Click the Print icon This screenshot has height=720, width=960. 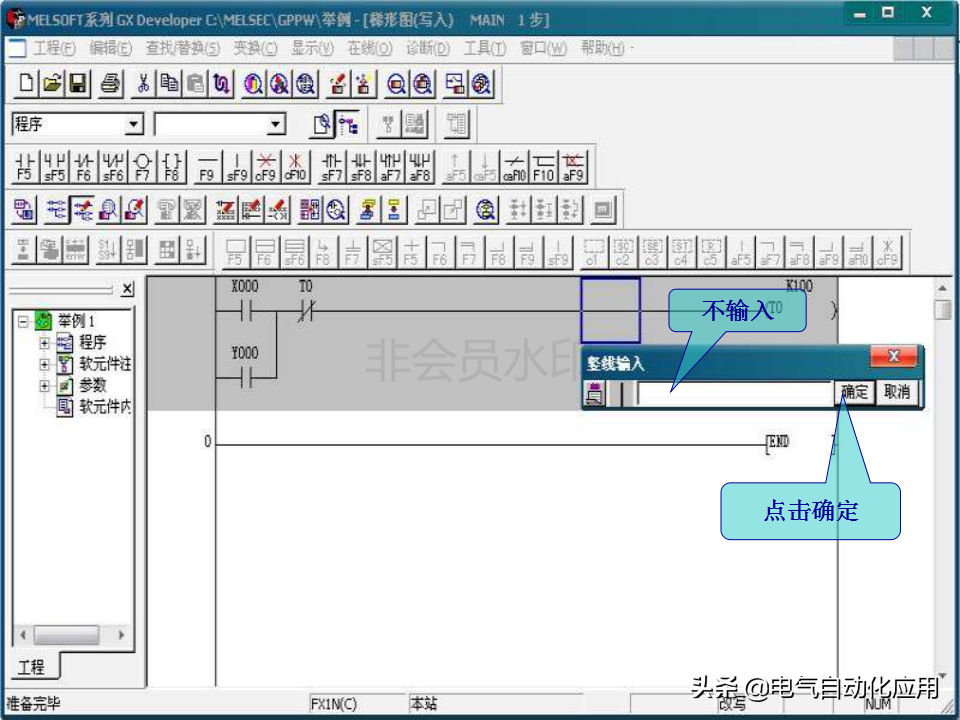111,83
